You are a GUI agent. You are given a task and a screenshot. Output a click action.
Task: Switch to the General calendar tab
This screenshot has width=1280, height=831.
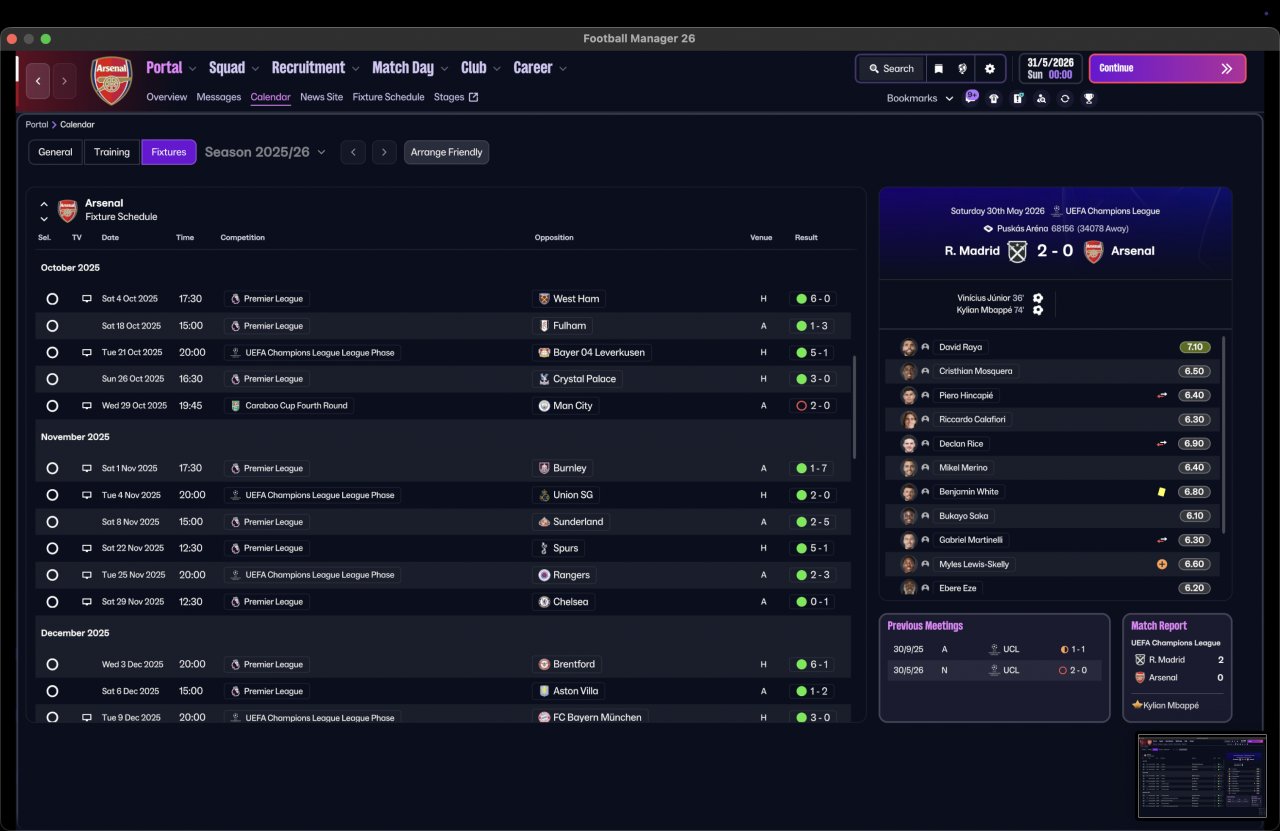tap(56, 152)
